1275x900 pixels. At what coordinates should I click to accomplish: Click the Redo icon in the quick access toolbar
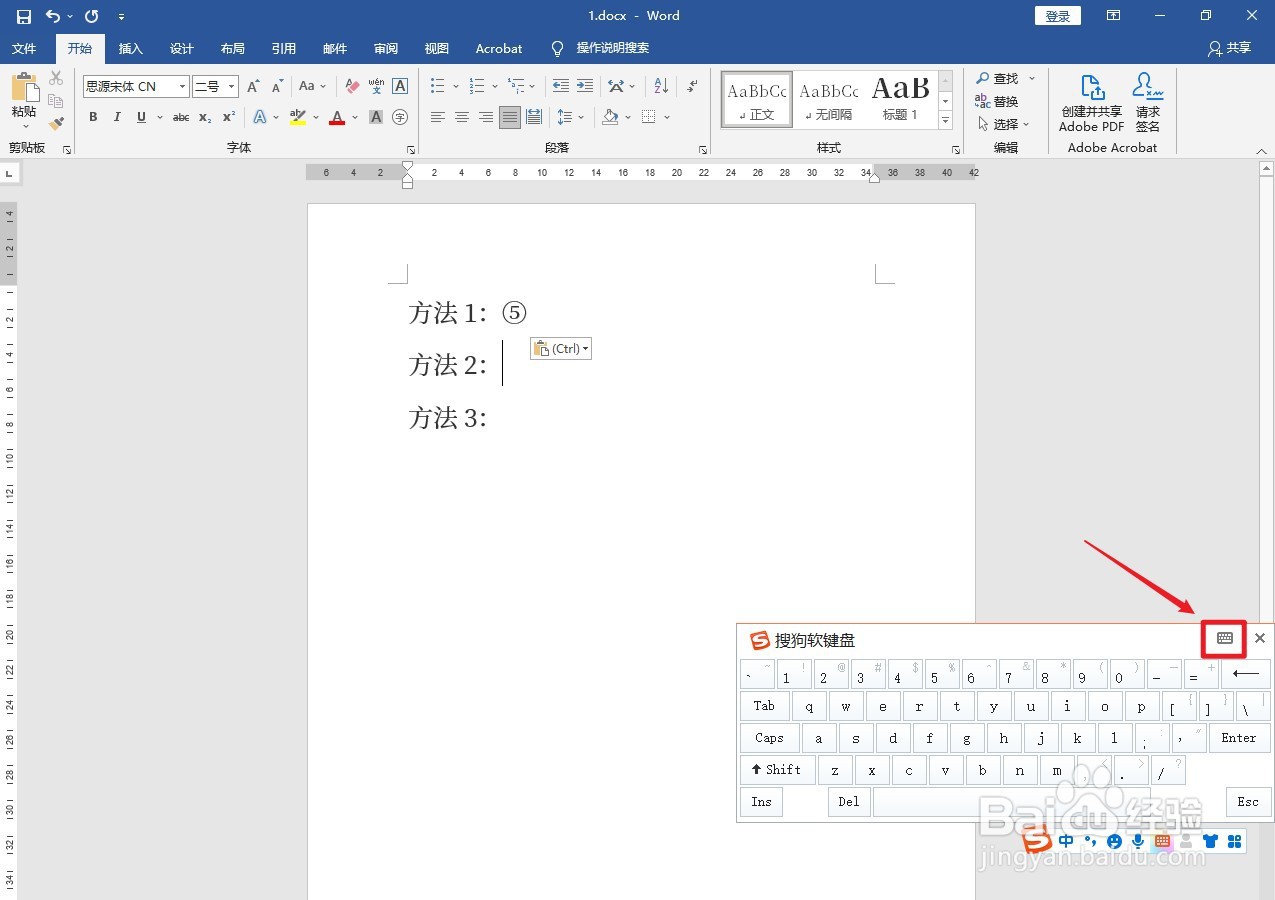(x=92, y=16)
